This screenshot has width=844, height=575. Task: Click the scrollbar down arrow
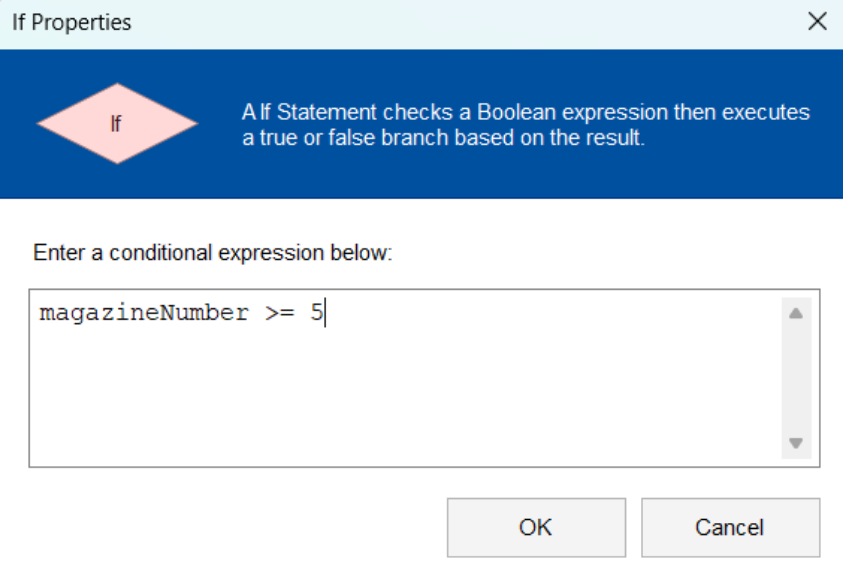coord(796,443)
